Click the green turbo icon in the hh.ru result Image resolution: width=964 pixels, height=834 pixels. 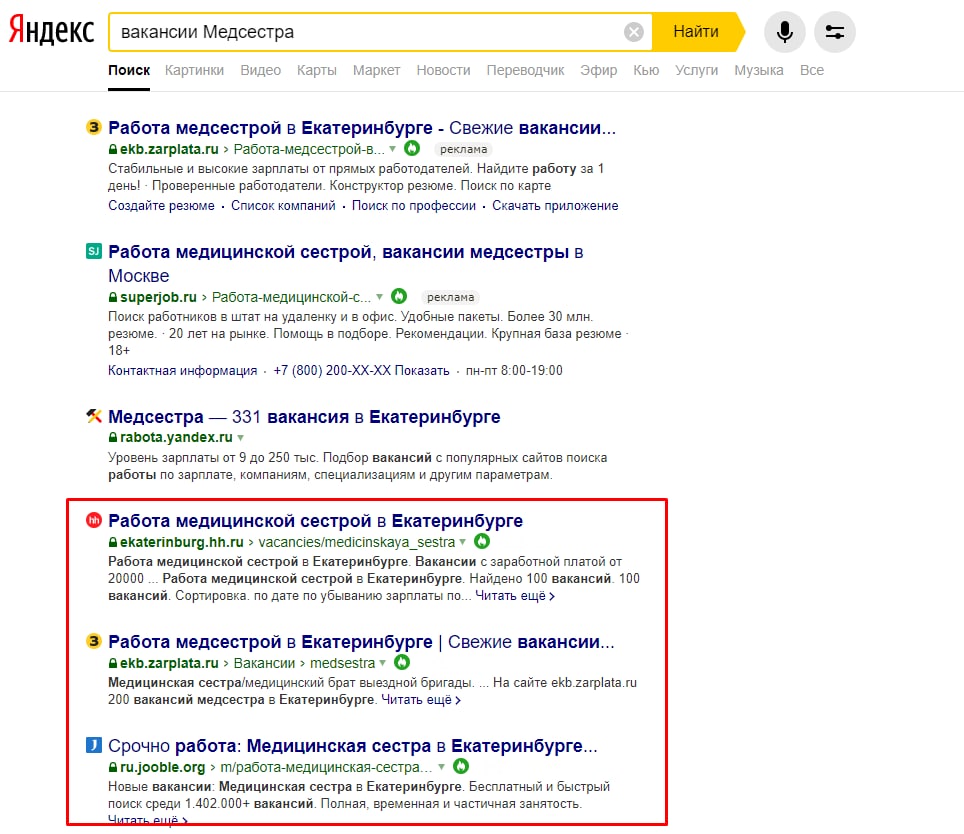[x=482, y=541]
